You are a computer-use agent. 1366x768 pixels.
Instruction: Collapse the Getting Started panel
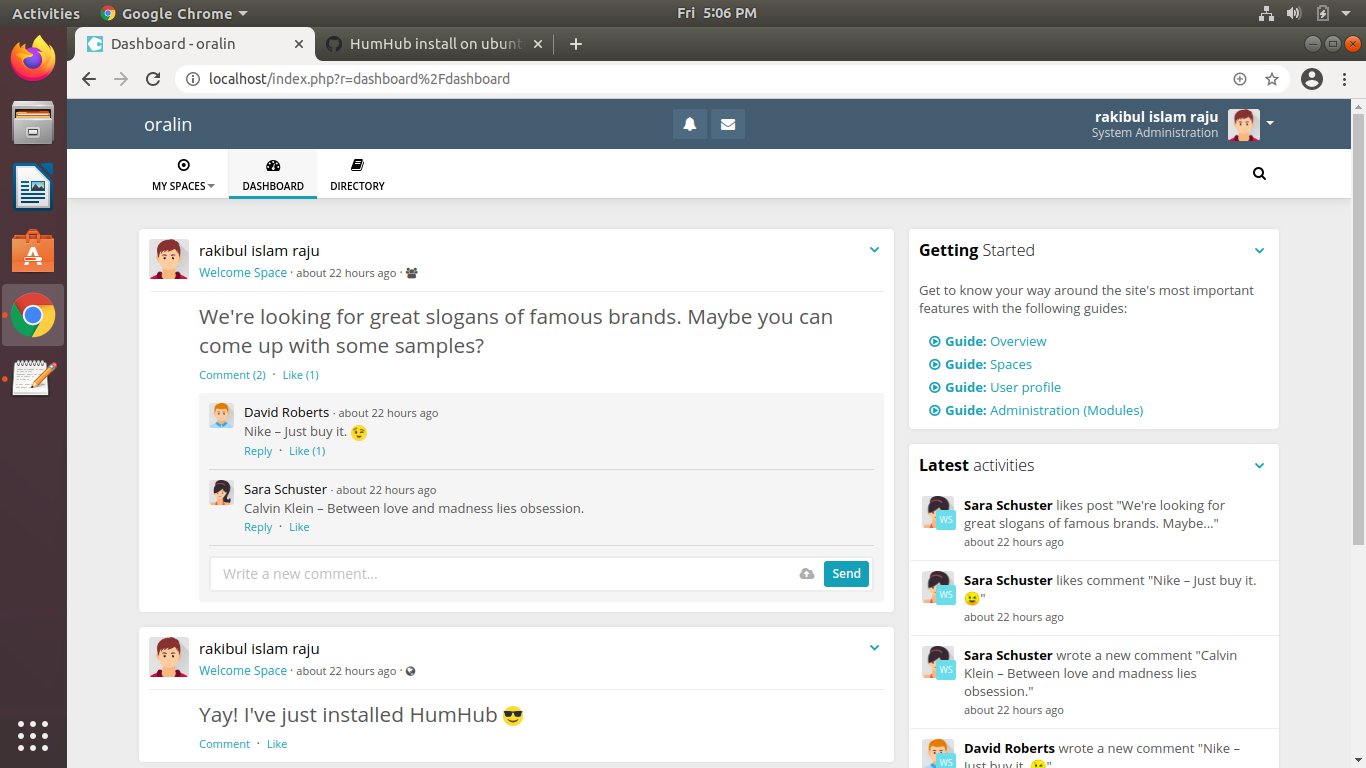[1259, 251]
